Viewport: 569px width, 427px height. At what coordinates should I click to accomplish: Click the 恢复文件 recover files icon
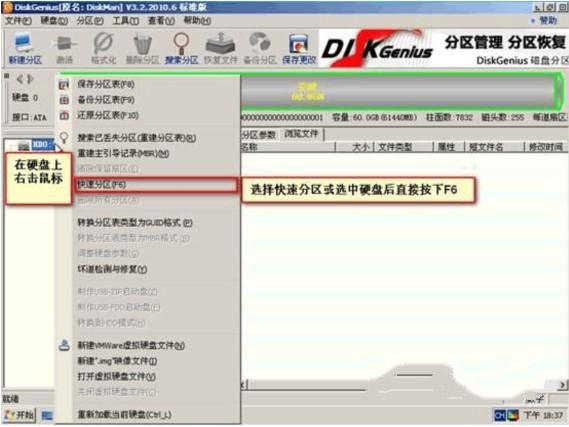point(220,48)
